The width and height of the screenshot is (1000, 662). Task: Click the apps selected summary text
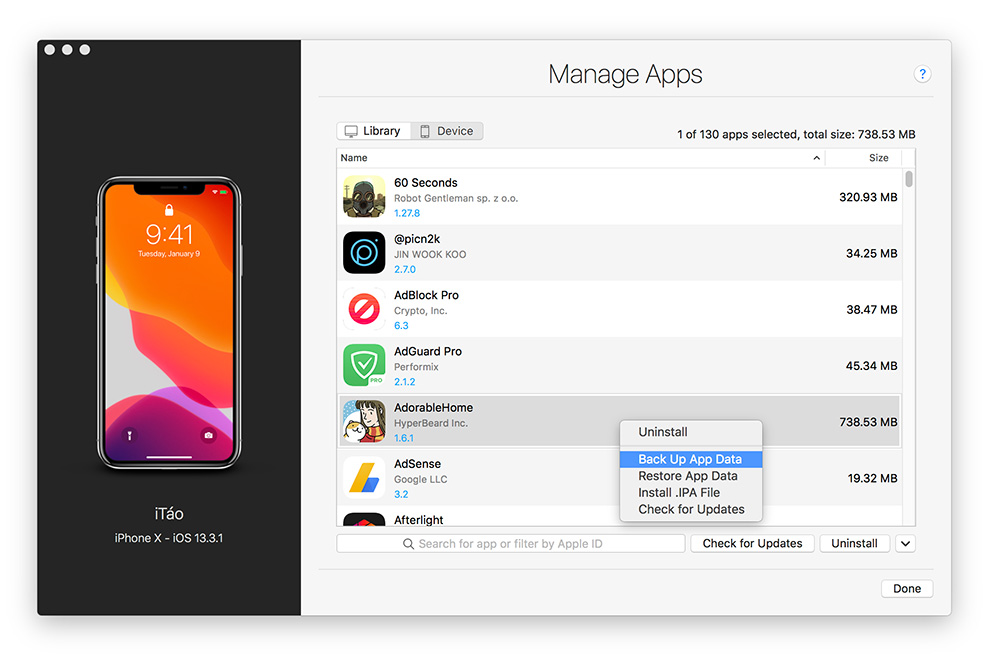[x=796, y=134]
